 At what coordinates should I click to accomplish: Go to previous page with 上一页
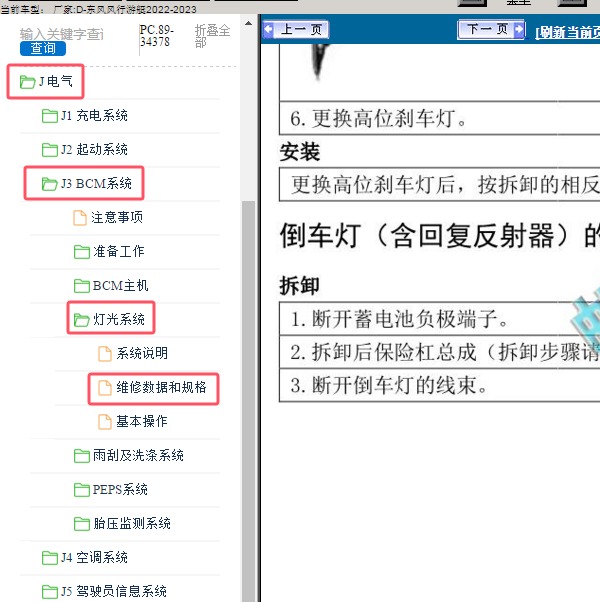coord(295,30)
